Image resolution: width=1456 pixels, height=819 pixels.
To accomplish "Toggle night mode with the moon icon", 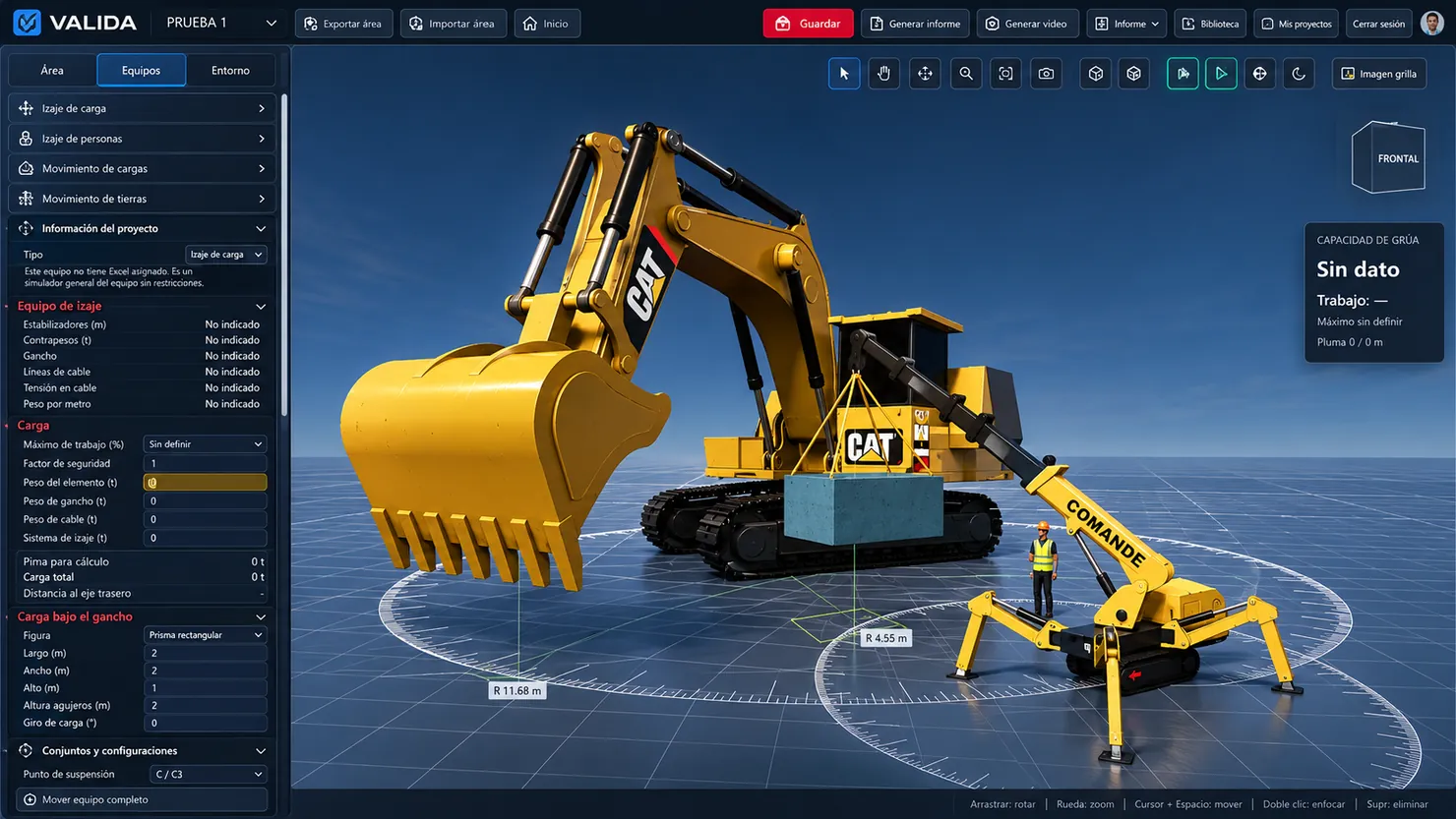I will coord(1299,74).
